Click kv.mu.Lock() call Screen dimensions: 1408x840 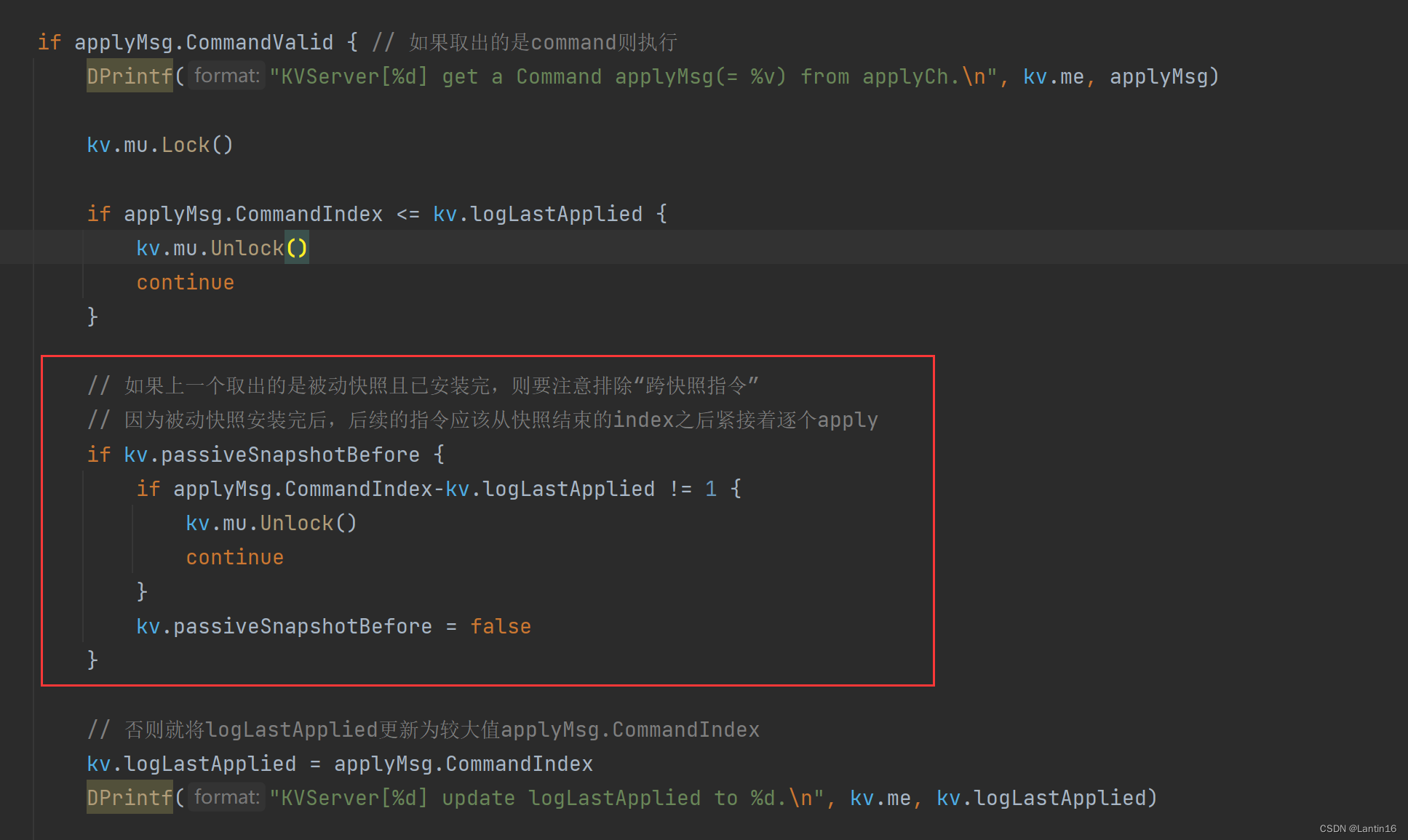[159, 145]
